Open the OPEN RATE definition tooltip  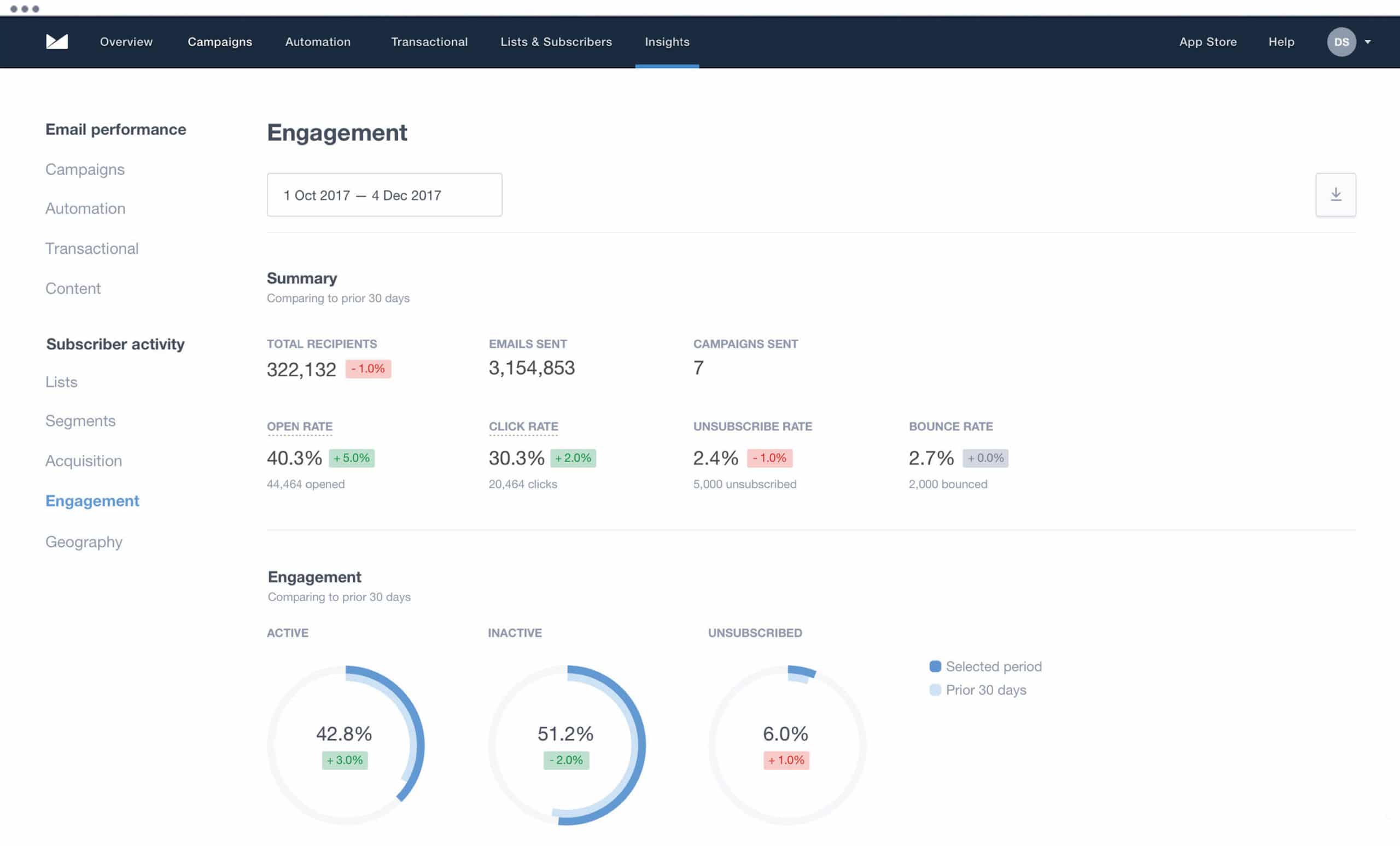(300, 426)
